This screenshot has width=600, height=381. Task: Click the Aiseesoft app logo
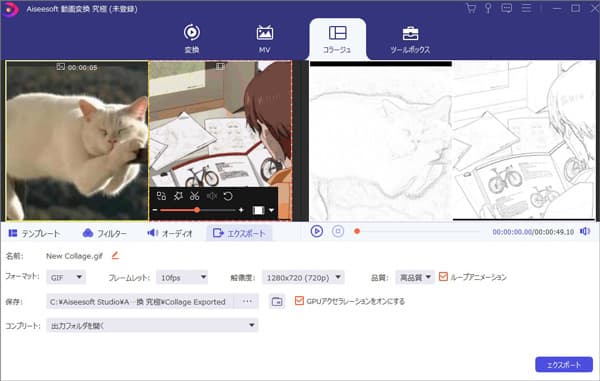(x=10, y=9)
